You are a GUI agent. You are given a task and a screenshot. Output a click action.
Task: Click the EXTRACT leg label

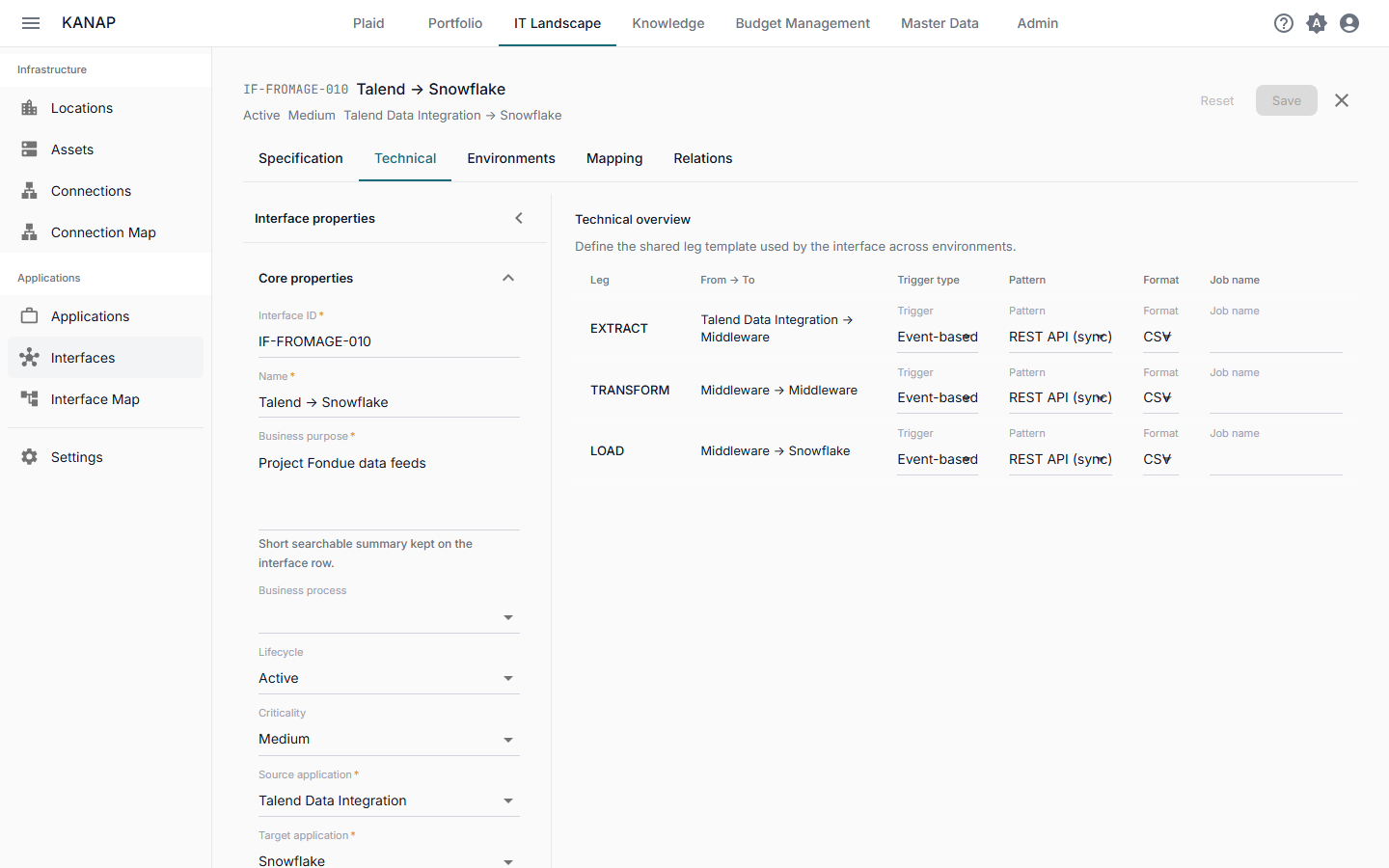619,329
